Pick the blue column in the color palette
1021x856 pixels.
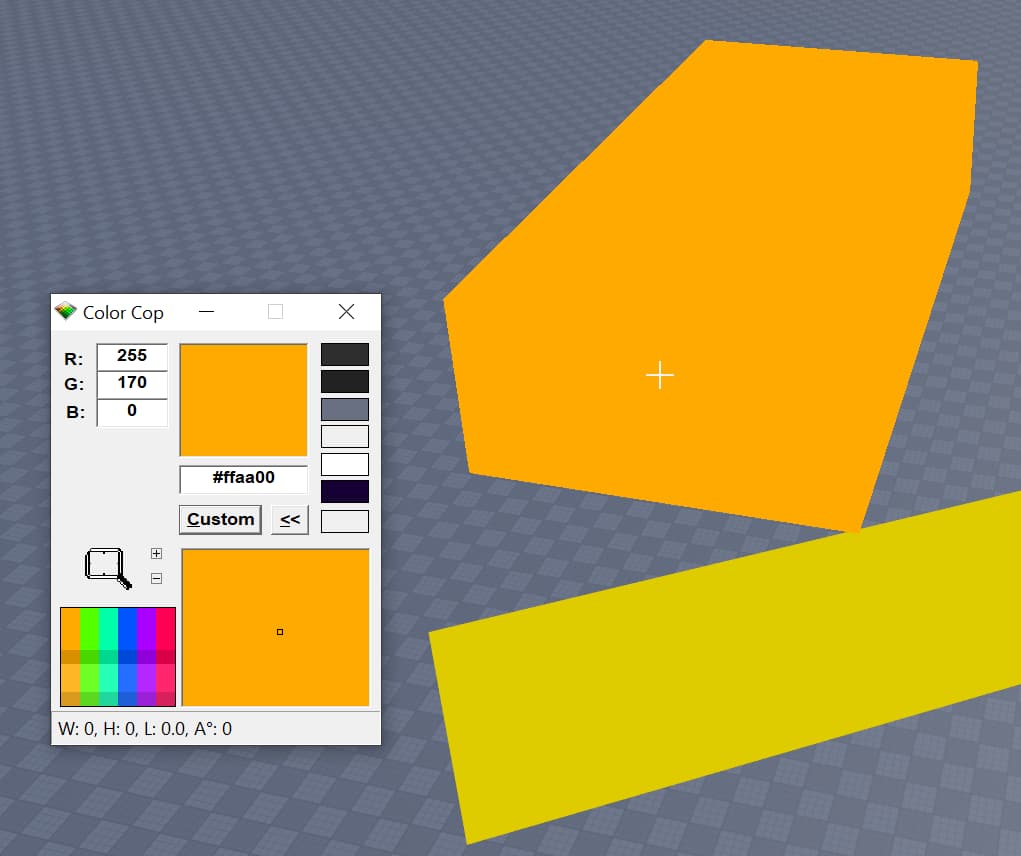[x=128, y=656]
